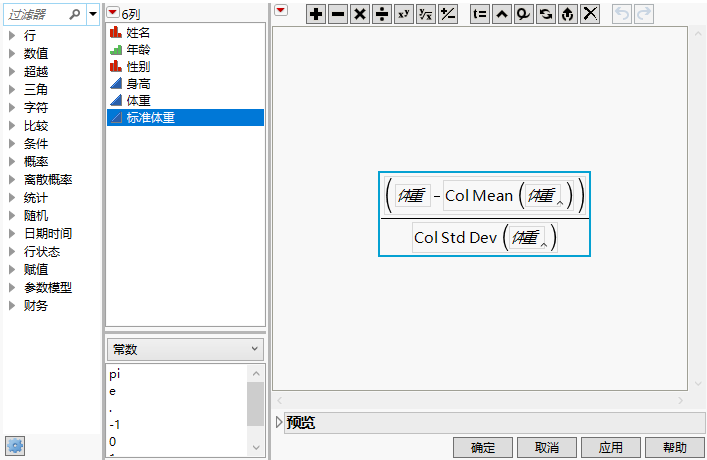The image size is (707, 460).
Task: Click the undo arrow button
Action: [622, 14]
